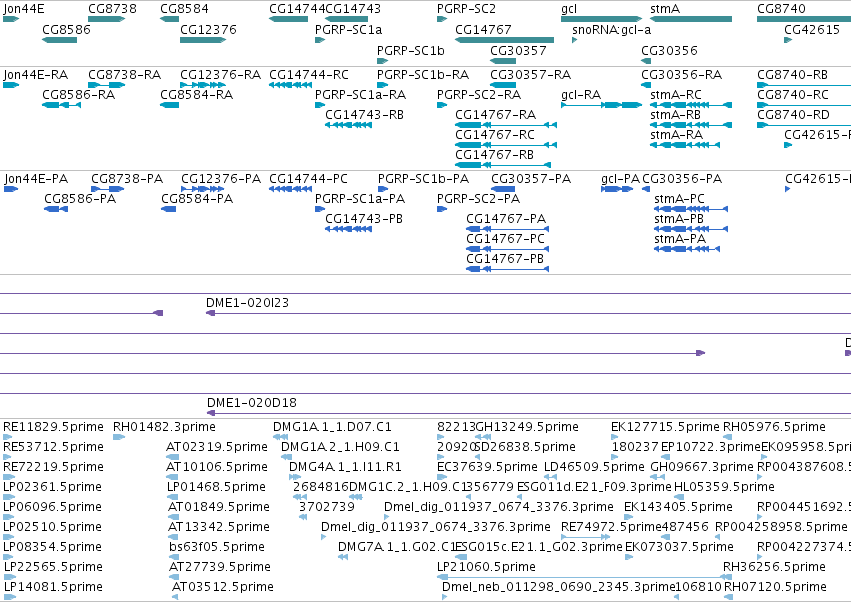Screen dimensions: 851x602
Task: Click the CG8584 gene arrow glyph
Action: click(169, 19)
